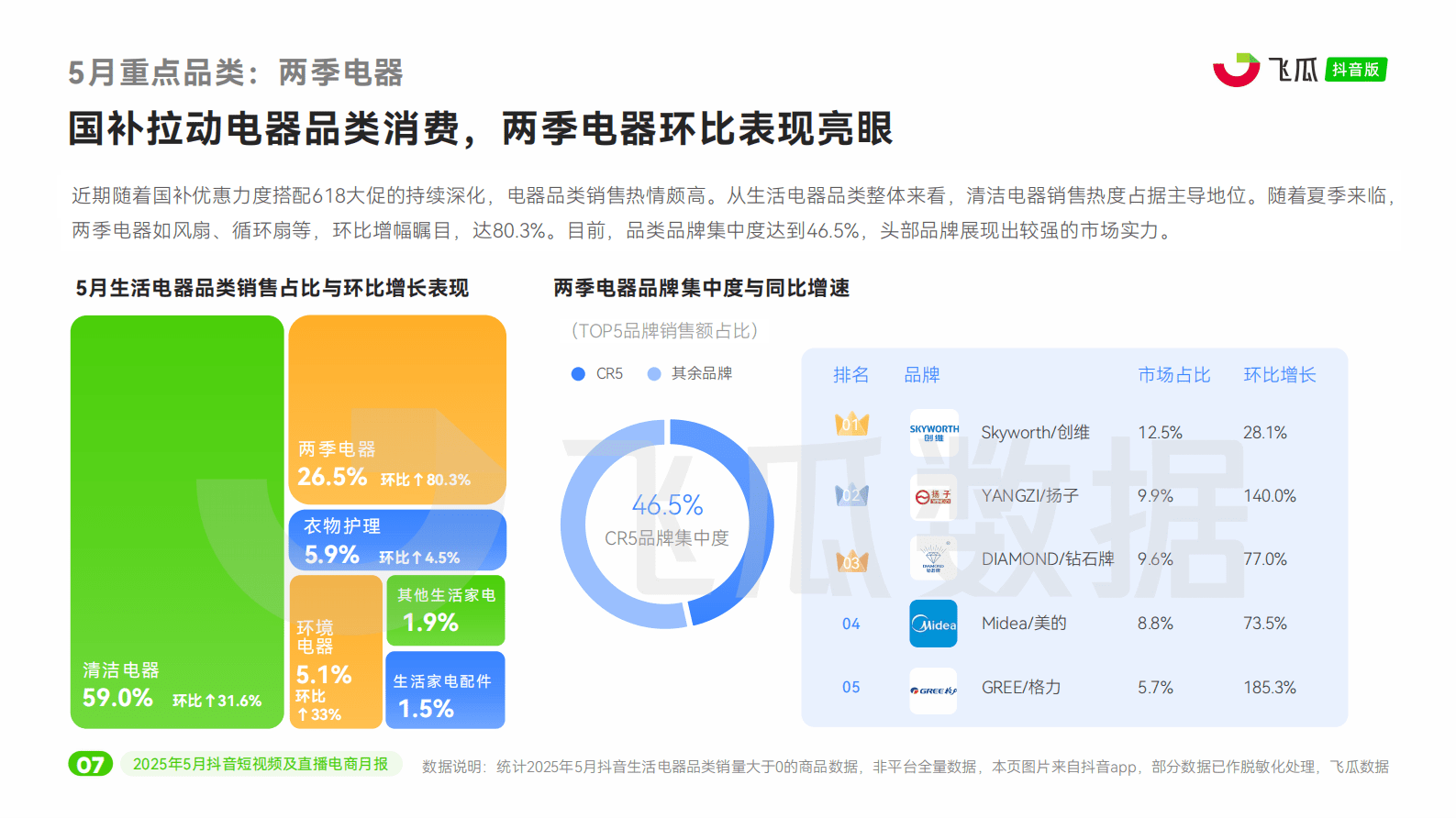Image resolution: width=1456 pixels, height=818 pixels.
Task: Click the CR5品牌集中度 label
Action: pyautogui.click(x=667, y=538)
